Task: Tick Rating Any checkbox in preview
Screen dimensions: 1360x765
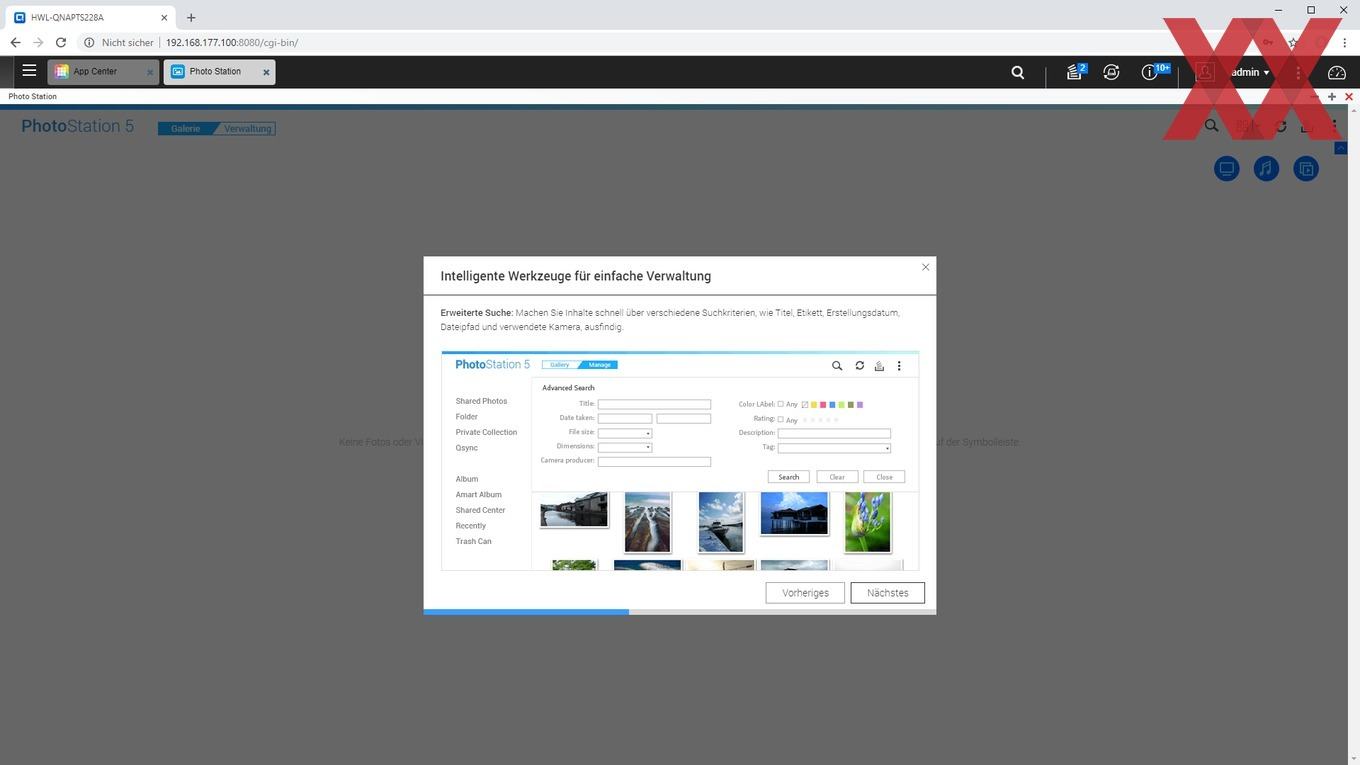Action: [x=781, y=419]
